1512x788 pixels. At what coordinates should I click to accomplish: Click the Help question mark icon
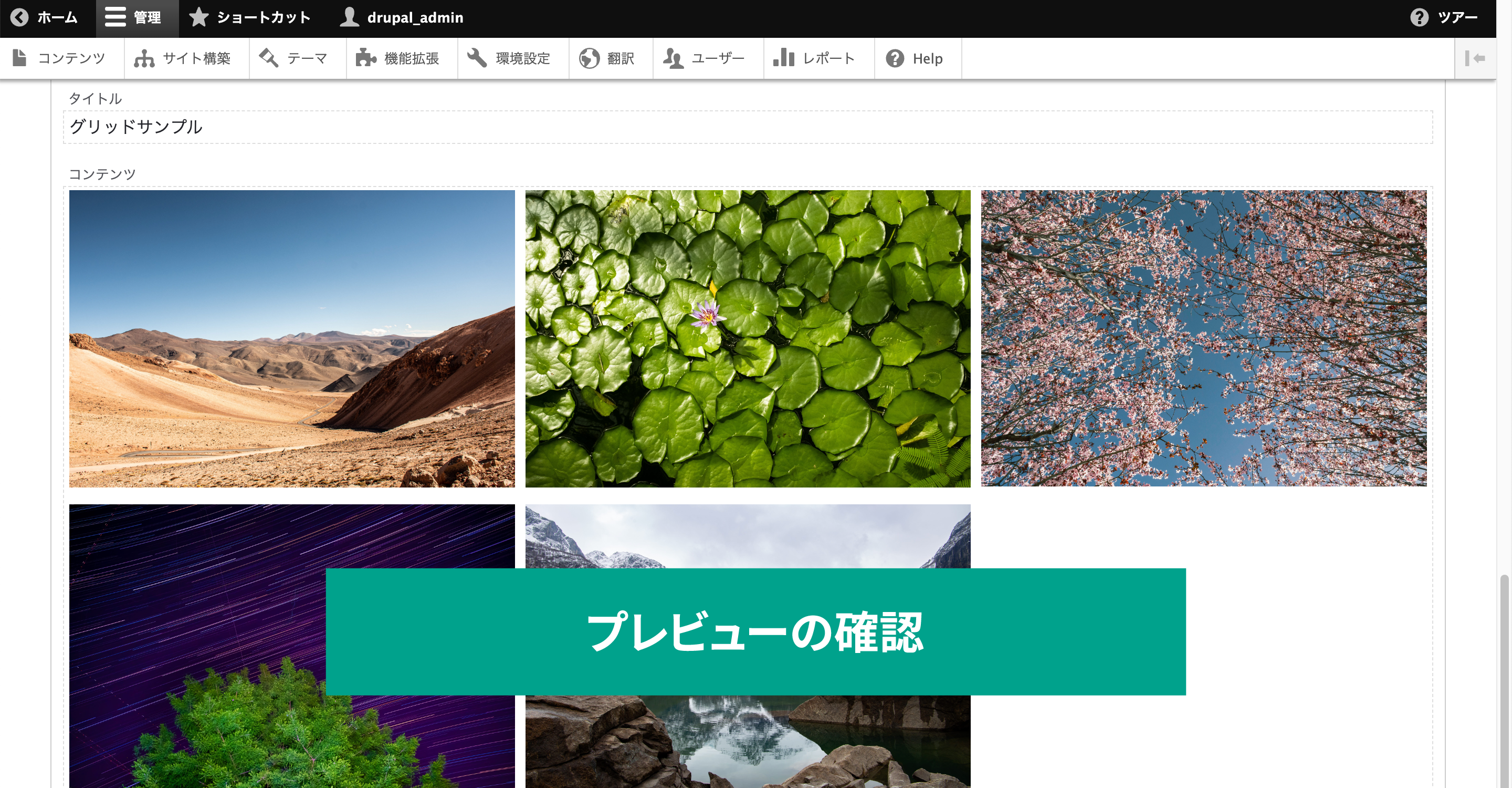tap(895, 58)
